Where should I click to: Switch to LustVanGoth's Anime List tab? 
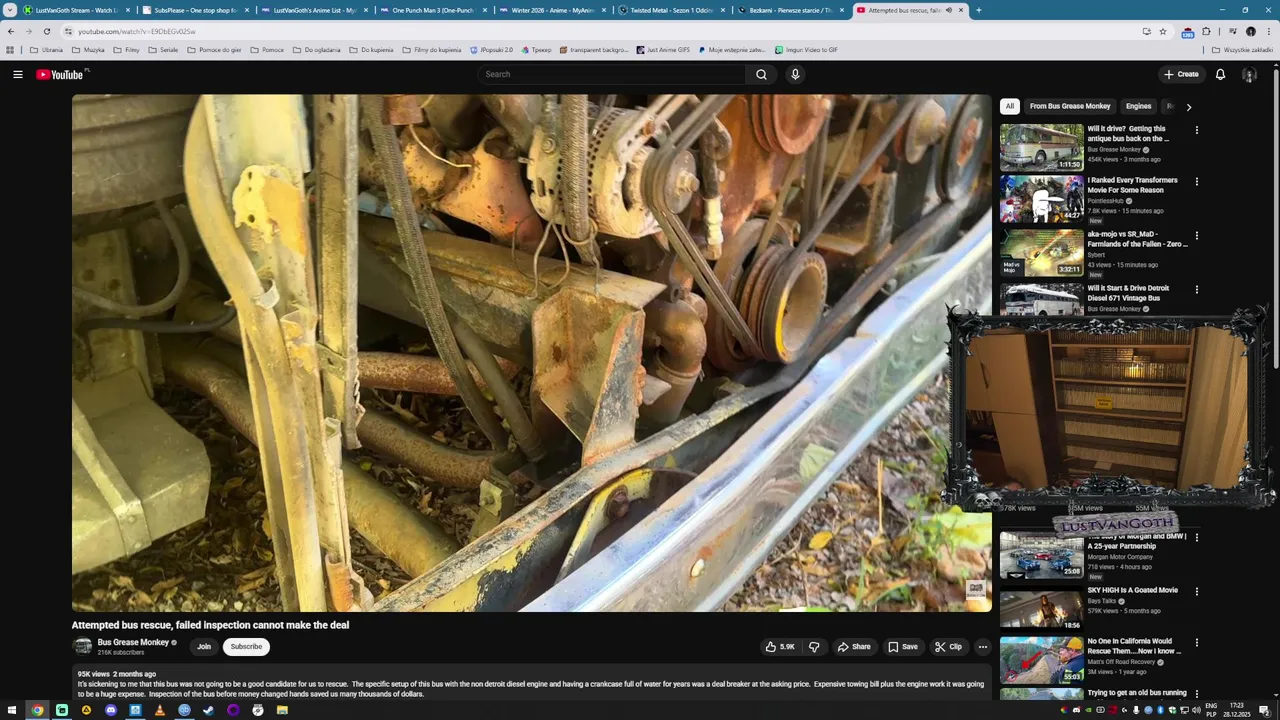(x=313, y=10)
